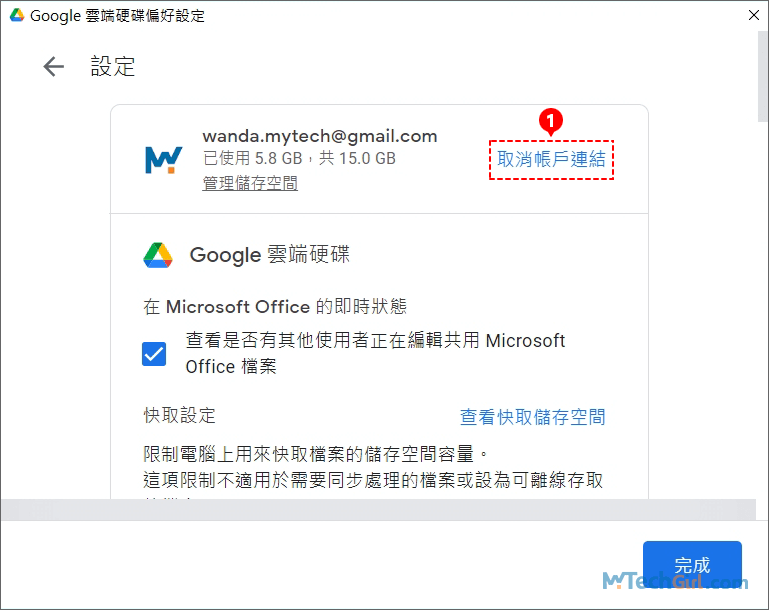Click 取消帳戶連結 to disconnect account
Viewport: 769px width, 610px height.
pos(551,159)
